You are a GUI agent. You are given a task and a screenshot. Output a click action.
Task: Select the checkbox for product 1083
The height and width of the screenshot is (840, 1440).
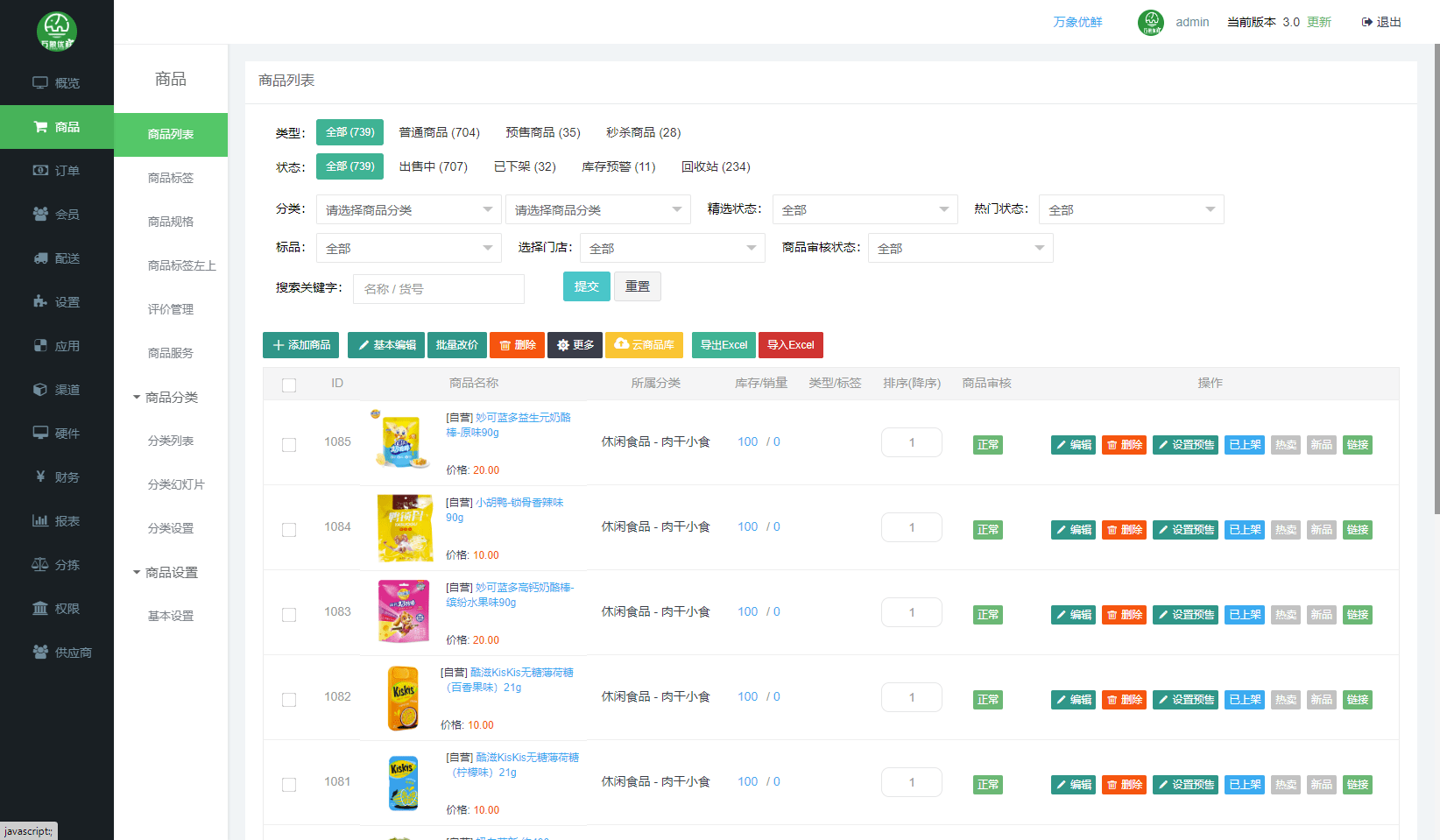(x=289, y=615)
